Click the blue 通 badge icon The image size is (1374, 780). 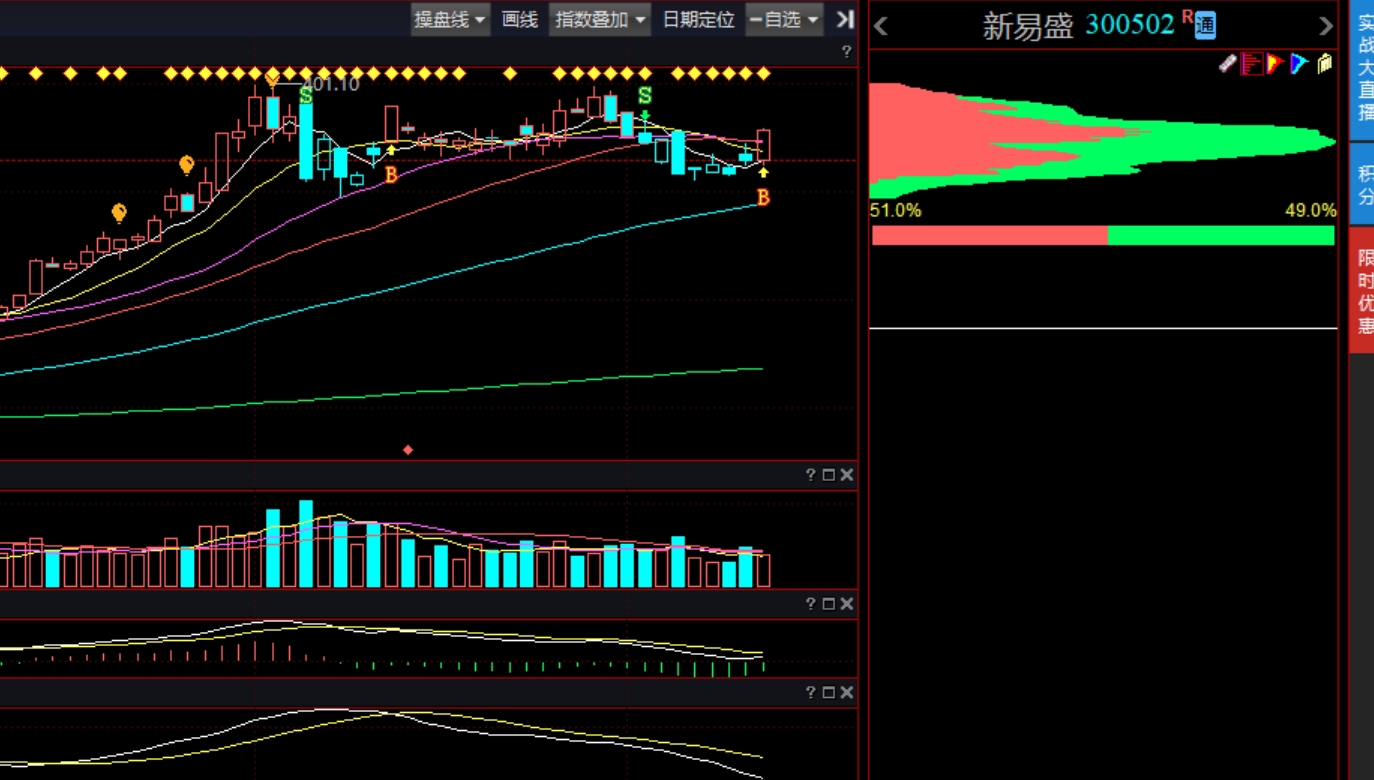click(x=1205, y=26)
